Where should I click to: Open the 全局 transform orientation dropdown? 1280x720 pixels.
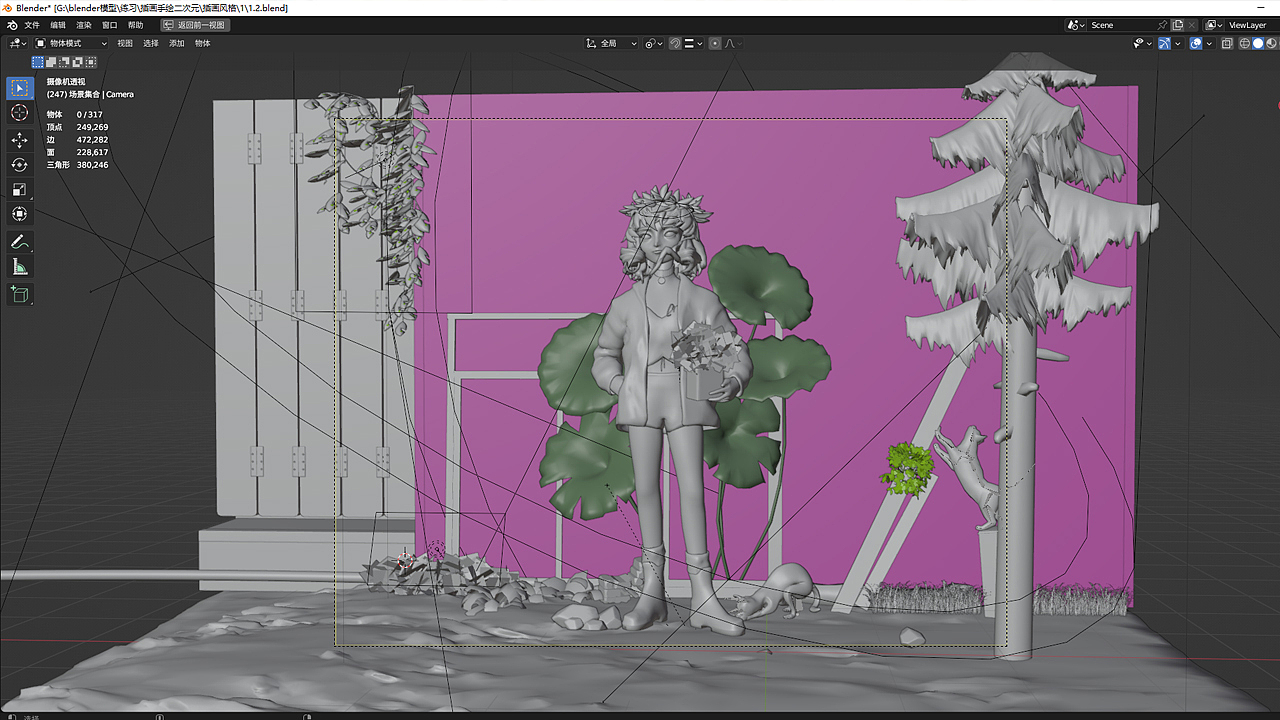click(x=610, y=43)
